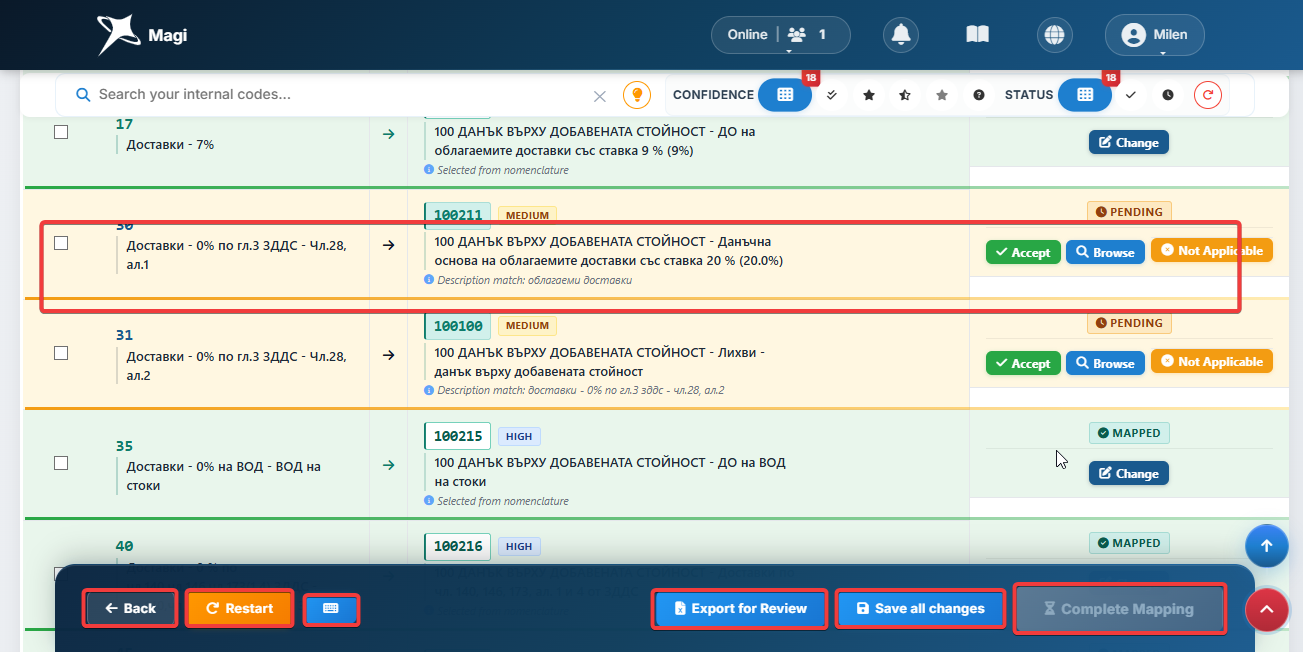This screenshot has height=652, width=1303.
Task: Click MEDIUM badge next to 100211
Action: pyautogui.click(x=527, y=215)
